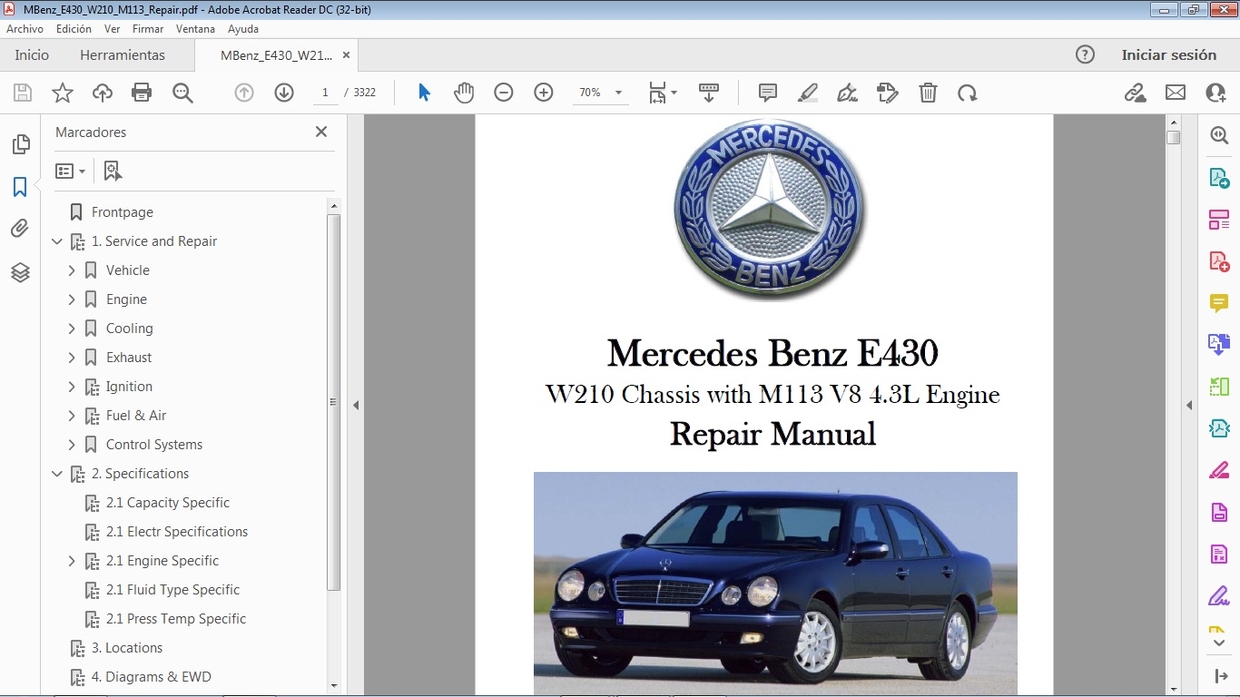Click inside the page number field

325,92
